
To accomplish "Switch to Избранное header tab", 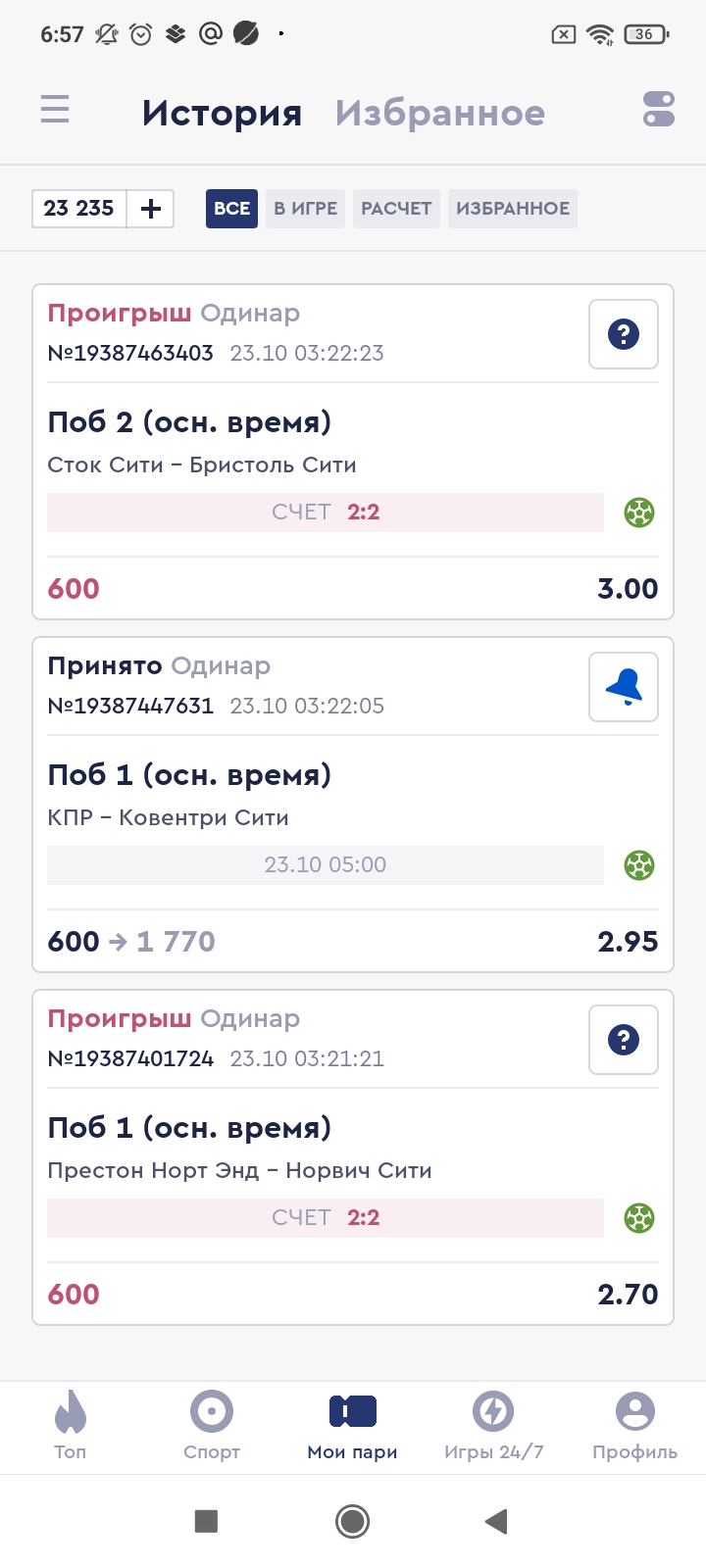I will click(x=439, y=113).
